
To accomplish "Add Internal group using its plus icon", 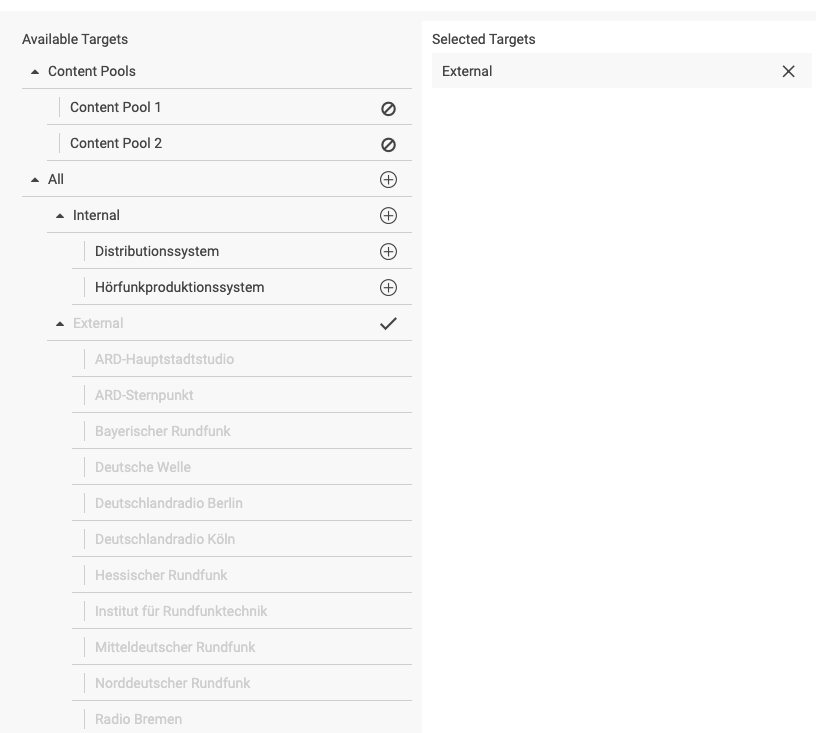I will (x=388, y=216).
